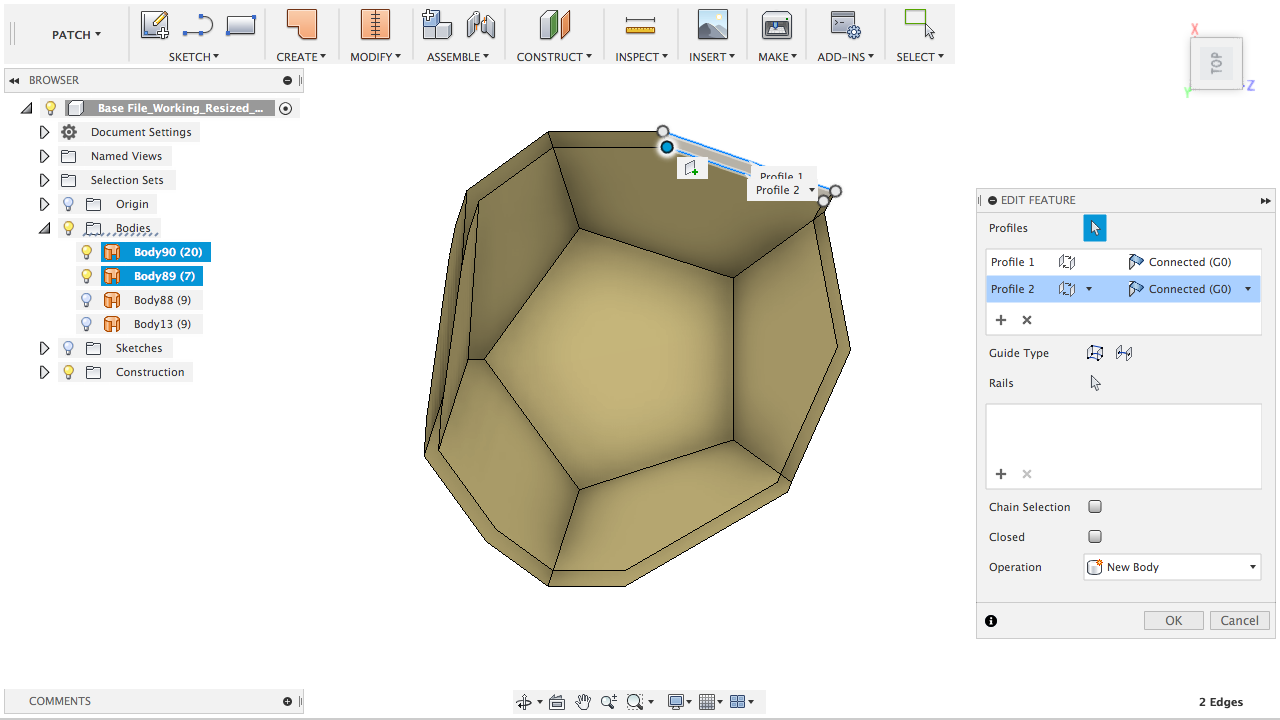Viewport: 1280px width, 720px height.
Task: Click the Rails selection cursor icon
Action: coord(1096,383)
